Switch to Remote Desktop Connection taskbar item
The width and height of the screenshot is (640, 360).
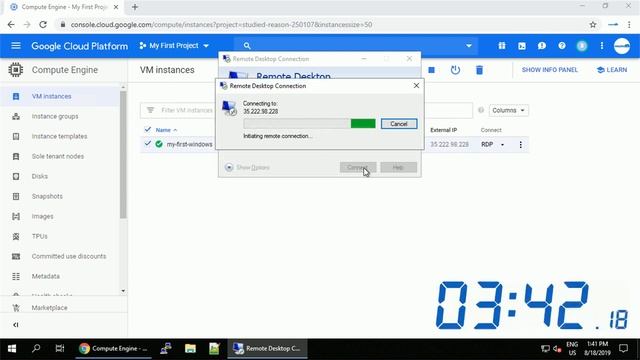click(267, 349)
